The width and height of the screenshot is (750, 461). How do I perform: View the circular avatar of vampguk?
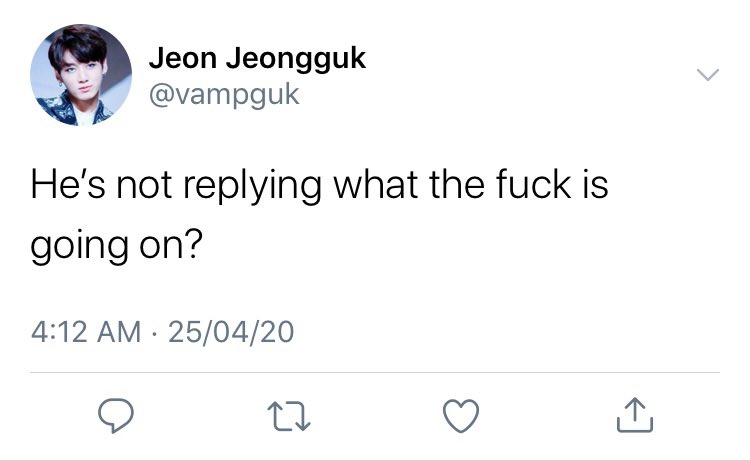pos(81,75)
